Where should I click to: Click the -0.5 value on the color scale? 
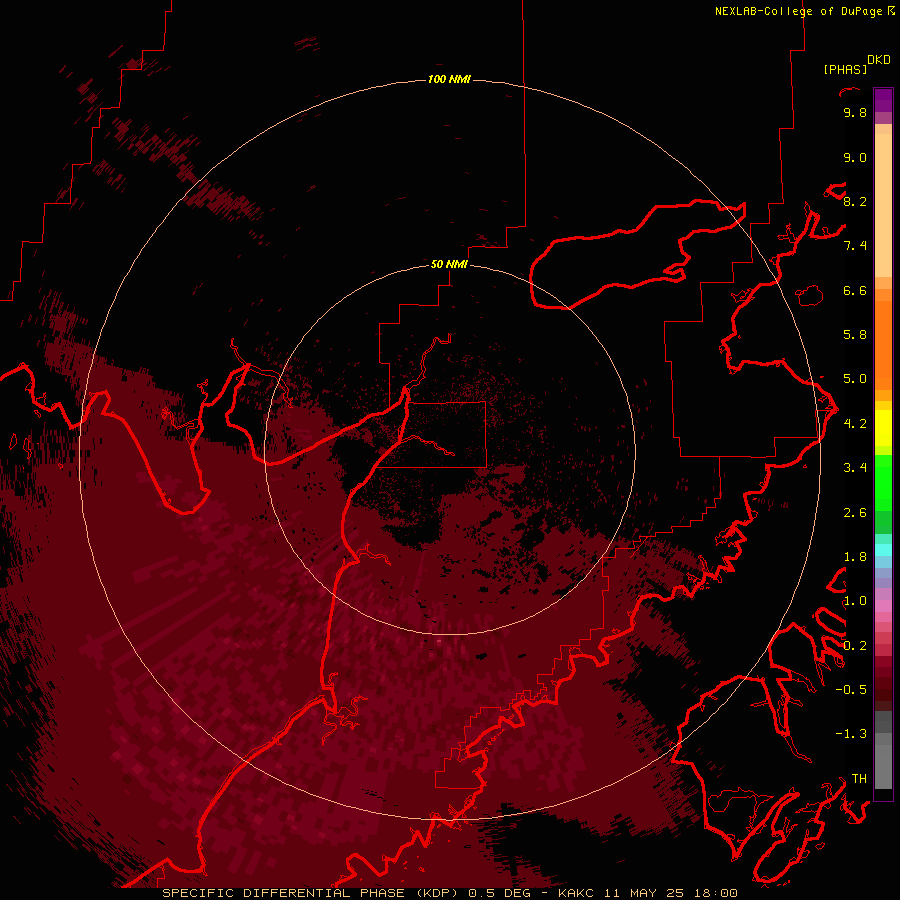[851, 690]
